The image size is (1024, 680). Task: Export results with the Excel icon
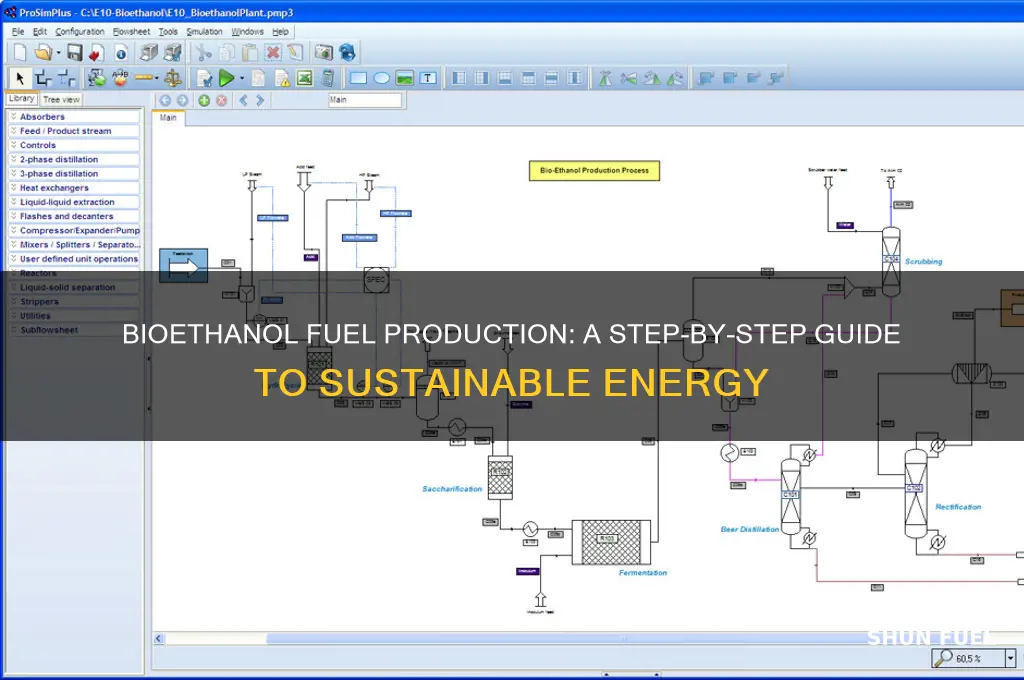tap(304, 78)
